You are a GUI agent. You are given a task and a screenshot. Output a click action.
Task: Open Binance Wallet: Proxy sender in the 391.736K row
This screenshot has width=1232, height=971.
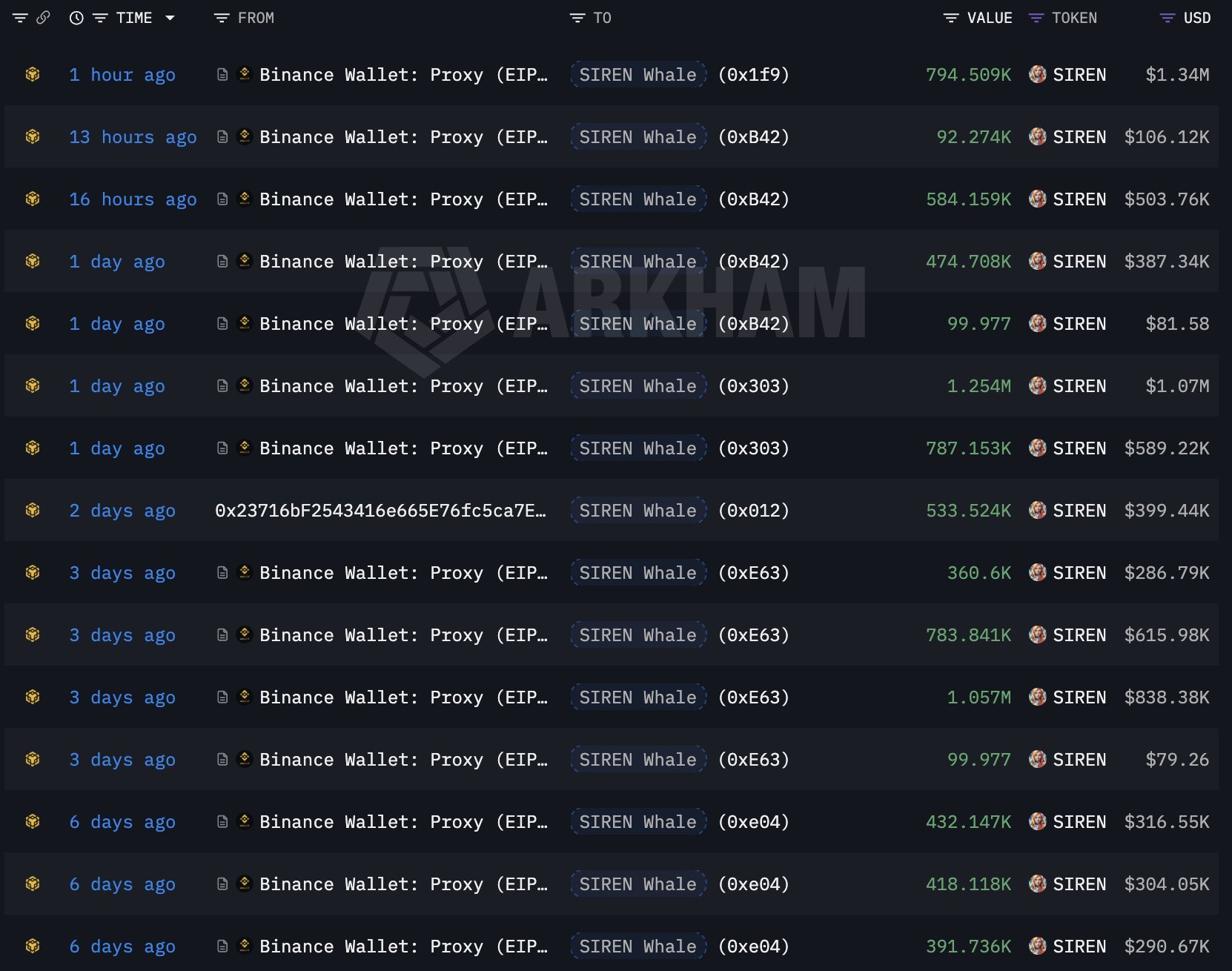(x=403, y=947)
